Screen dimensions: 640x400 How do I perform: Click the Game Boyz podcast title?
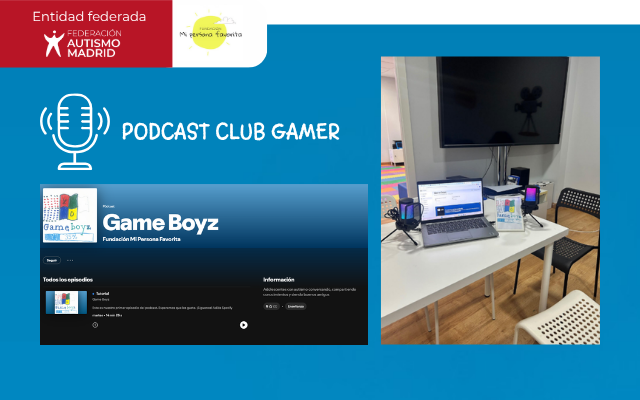coord(160,223)
